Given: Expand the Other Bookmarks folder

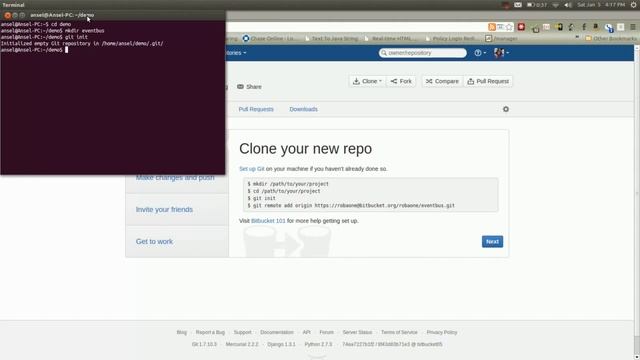Looking at the screenshot, I should (611, 38).
